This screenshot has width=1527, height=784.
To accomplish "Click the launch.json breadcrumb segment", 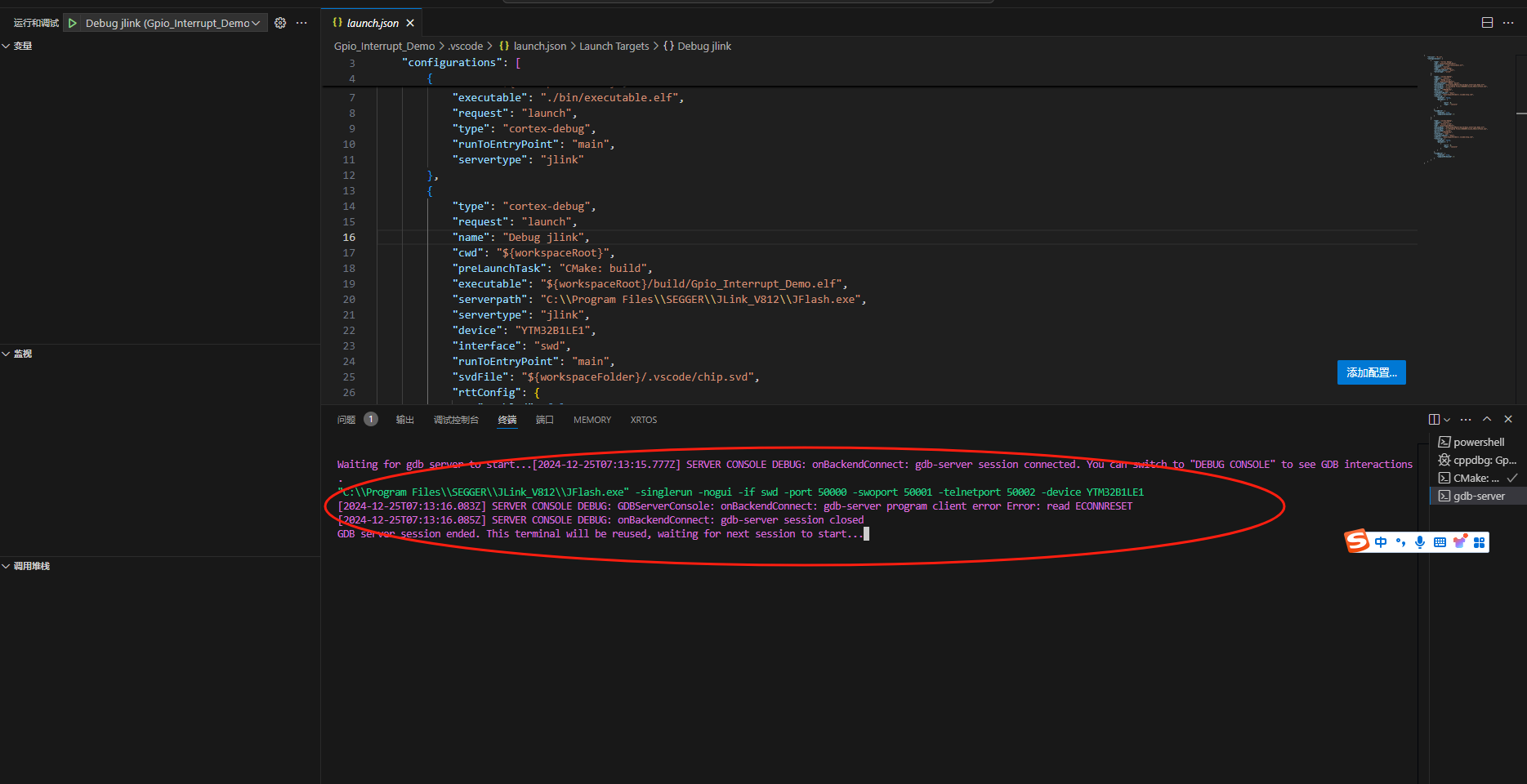I will (533, 47).
